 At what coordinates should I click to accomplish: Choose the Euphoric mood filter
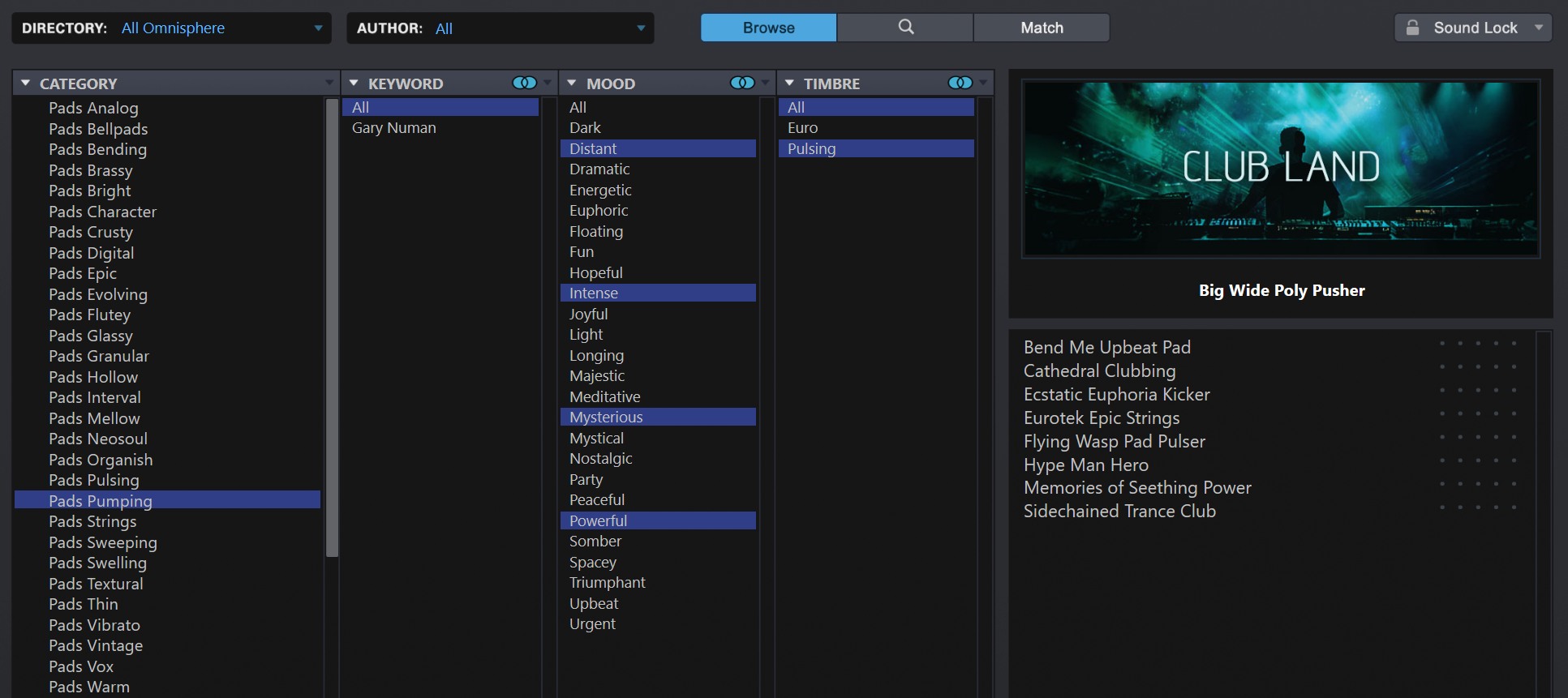[x=599, y=211]
